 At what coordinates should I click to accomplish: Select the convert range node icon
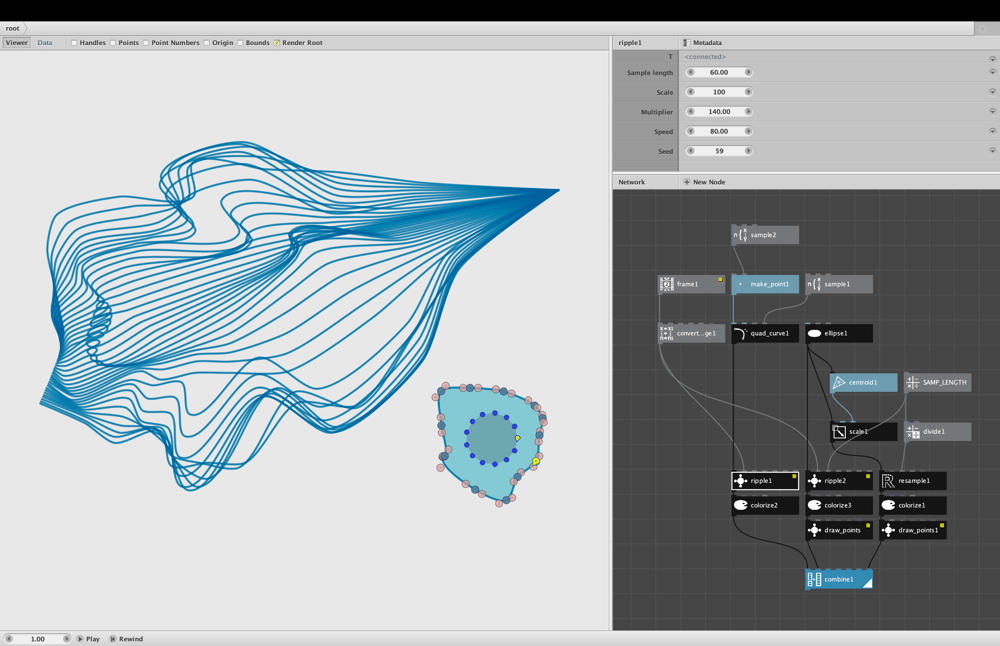[666, 333]
